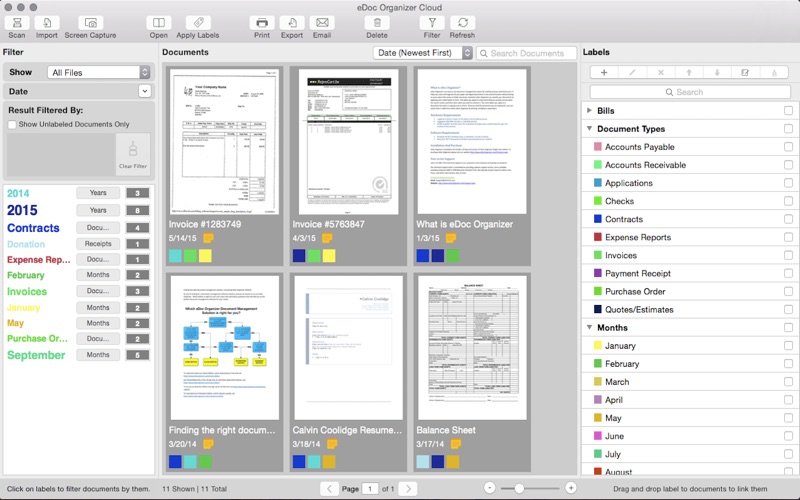Screen dimensions: 800x500
Task: Select the Quotes/Estimates label row
Action: pos(690,310)
